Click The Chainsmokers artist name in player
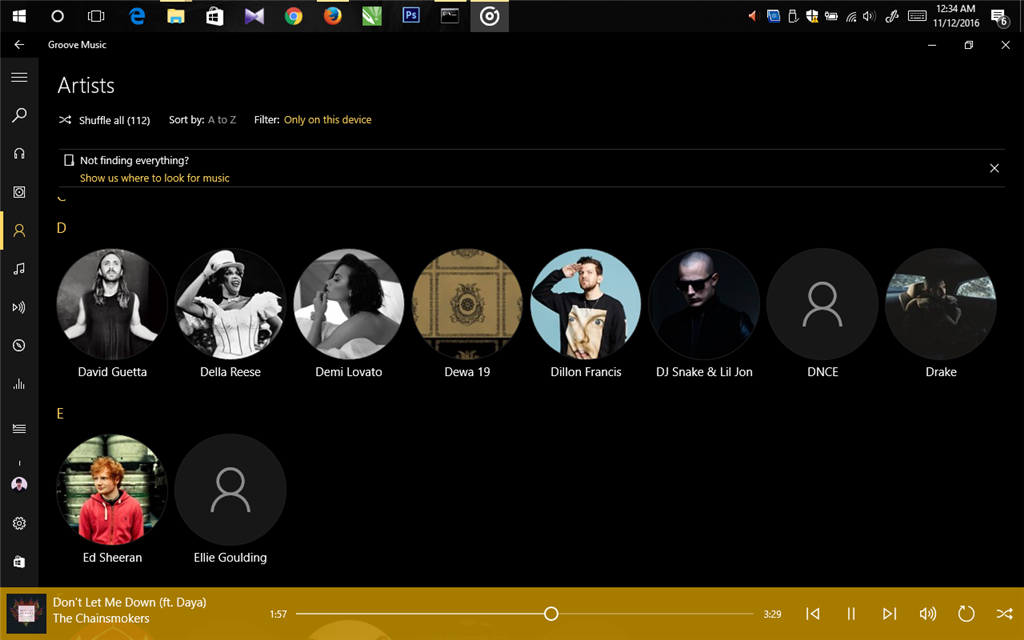Viewport: 1024px width, 640px height. click(101, 618)
